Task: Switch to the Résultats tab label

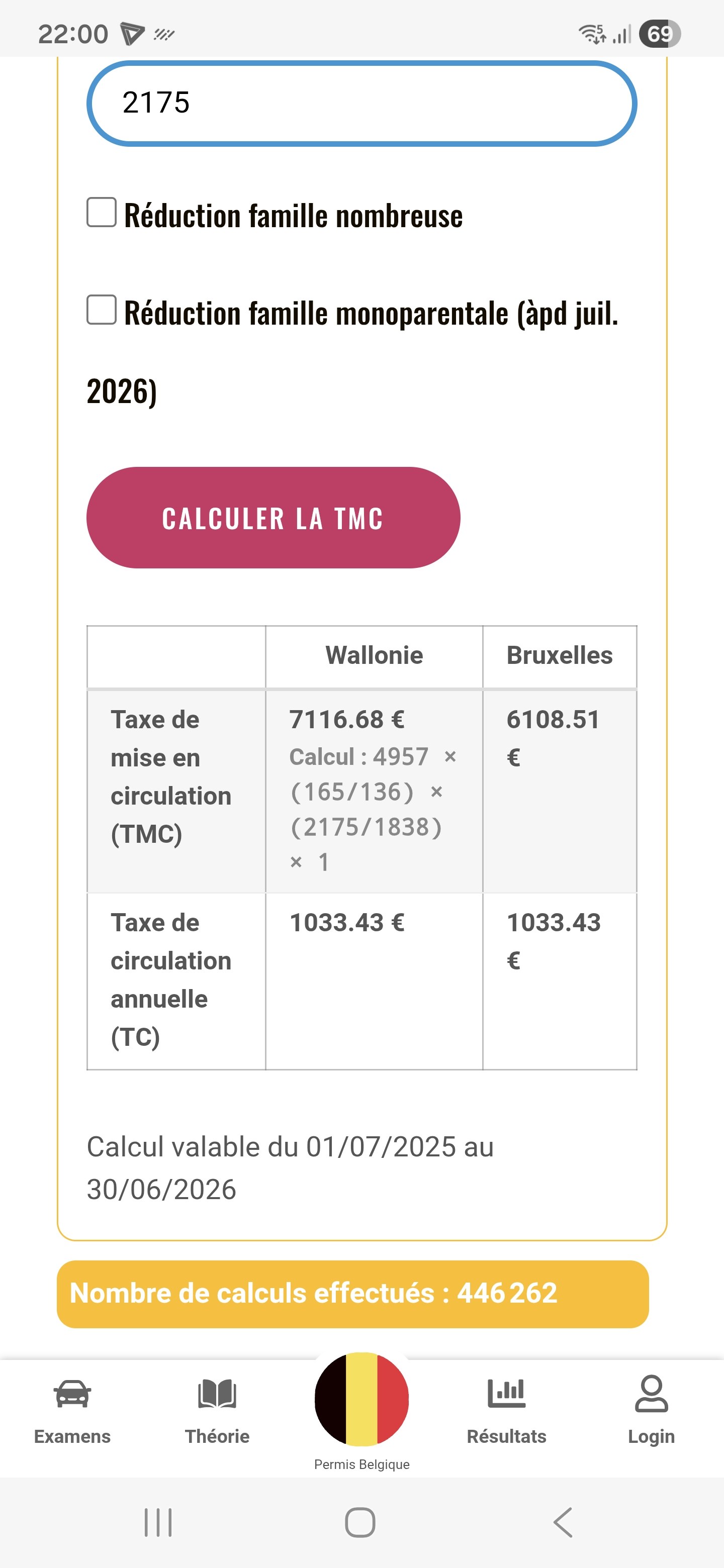Action: coord(506,1436)
